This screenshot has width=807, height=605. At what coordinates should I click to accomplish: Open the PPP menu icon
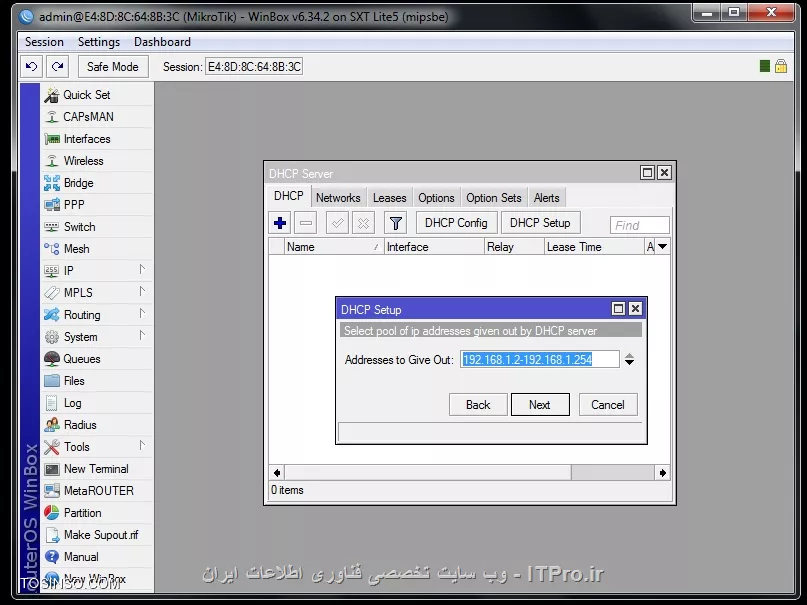pyautogui.click(x=51, y=205)
